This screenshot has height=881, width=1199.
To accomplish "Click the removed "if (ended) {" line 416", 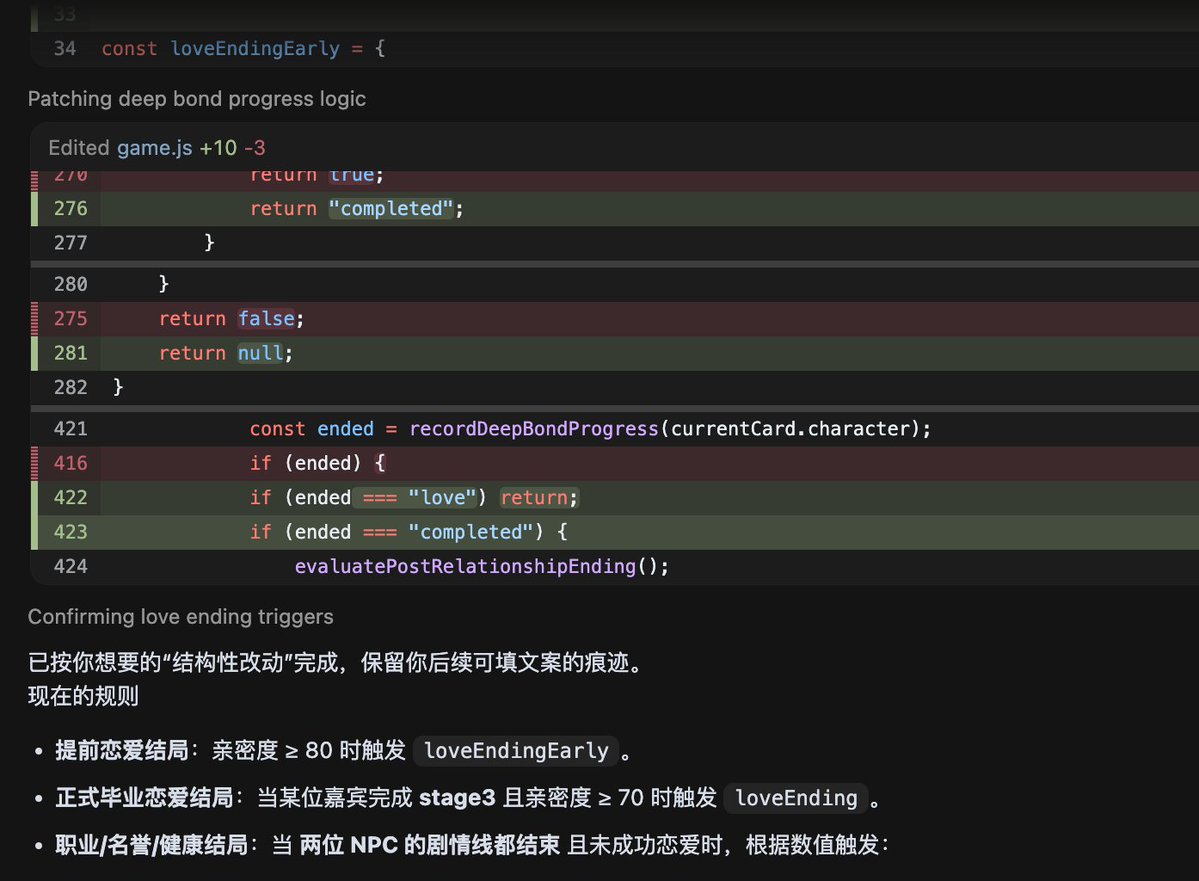I will pos(317,464).
